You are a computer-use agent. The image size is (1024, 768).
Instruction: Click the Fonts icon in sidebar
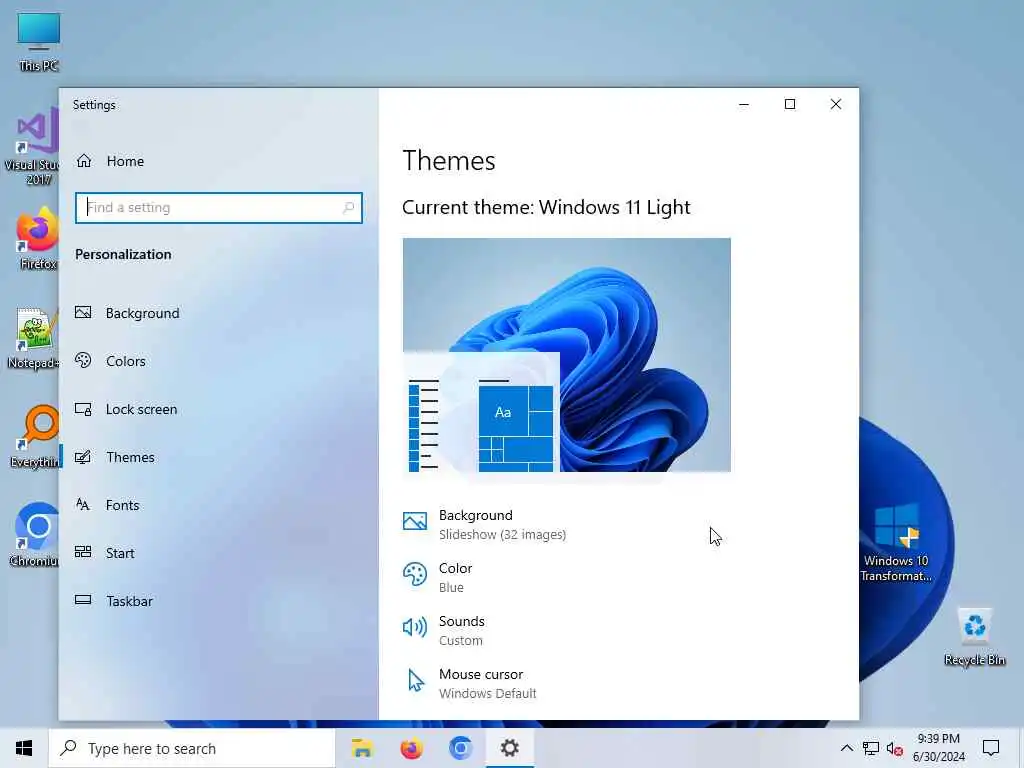coord(83,504)
